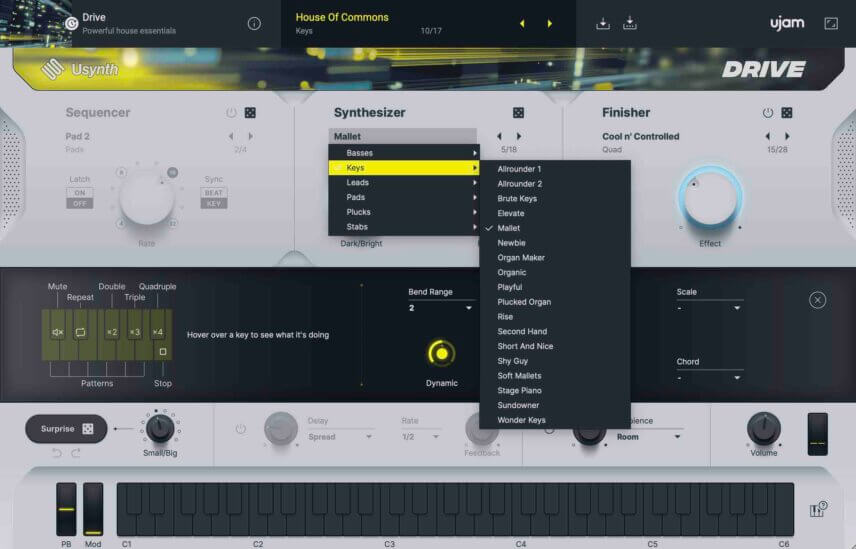This screenshot has width=856, height=549.
Task: Click the Mute key icon
Action: tap(57, 332)
